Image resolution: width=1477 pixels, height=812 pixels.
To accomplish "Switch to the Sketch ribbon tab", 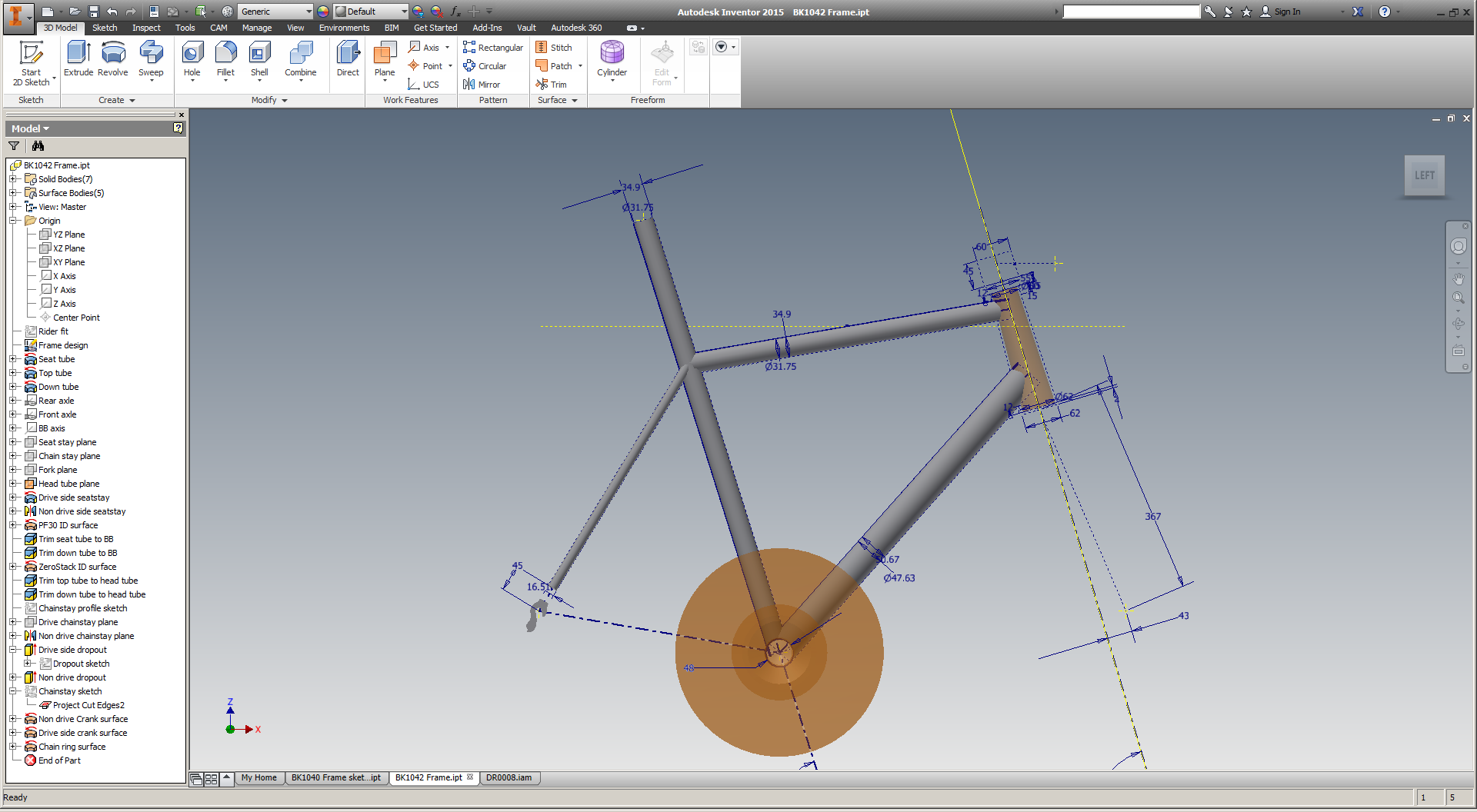I will point(105,28).
